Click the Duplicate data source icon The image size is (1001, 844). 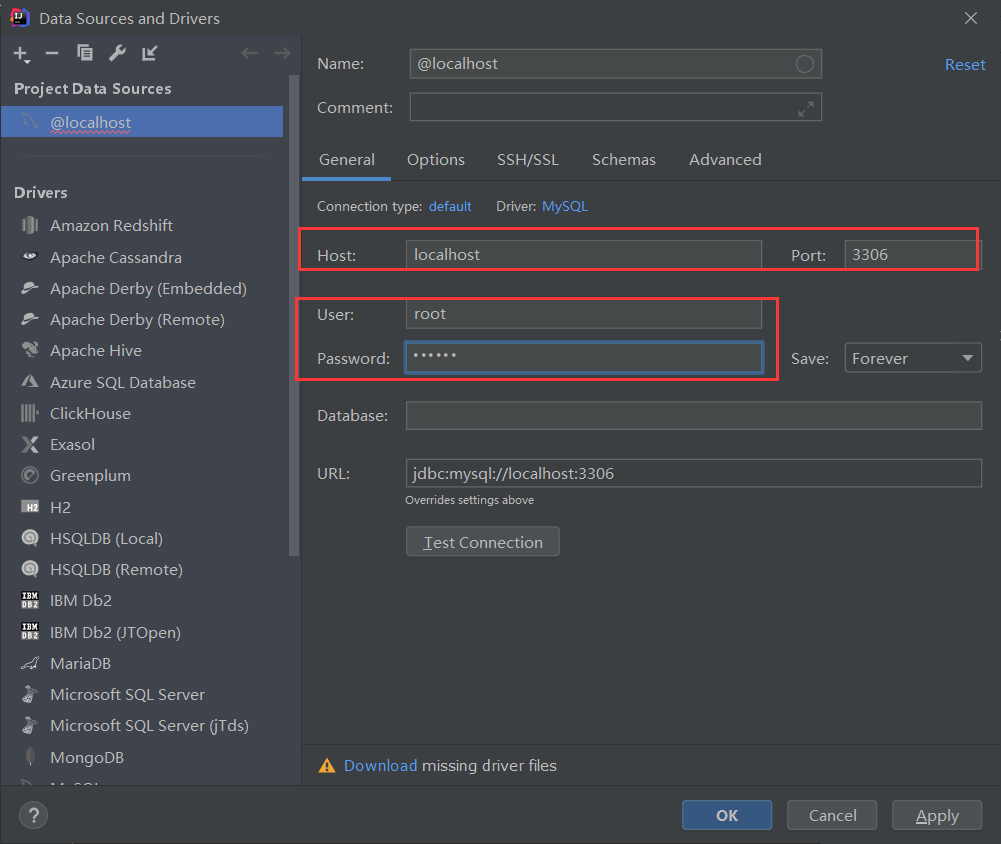(x=85, y=53)
